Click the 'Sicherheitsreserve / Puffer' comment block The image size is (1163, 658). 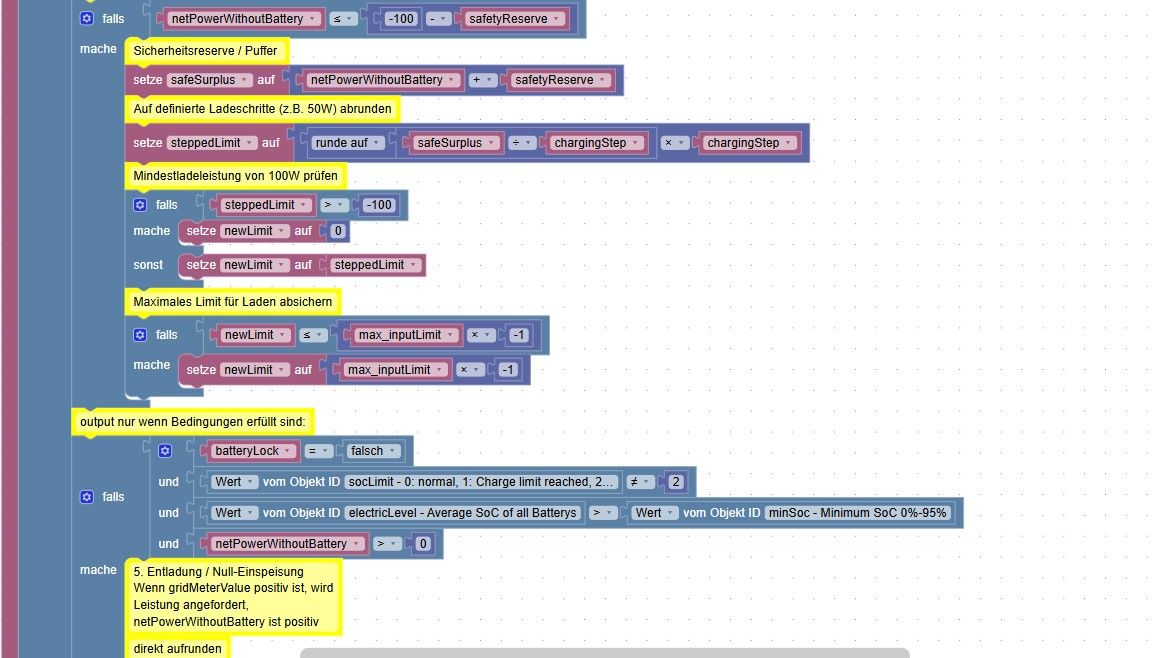pyautogui.click(x=205, y=50)
